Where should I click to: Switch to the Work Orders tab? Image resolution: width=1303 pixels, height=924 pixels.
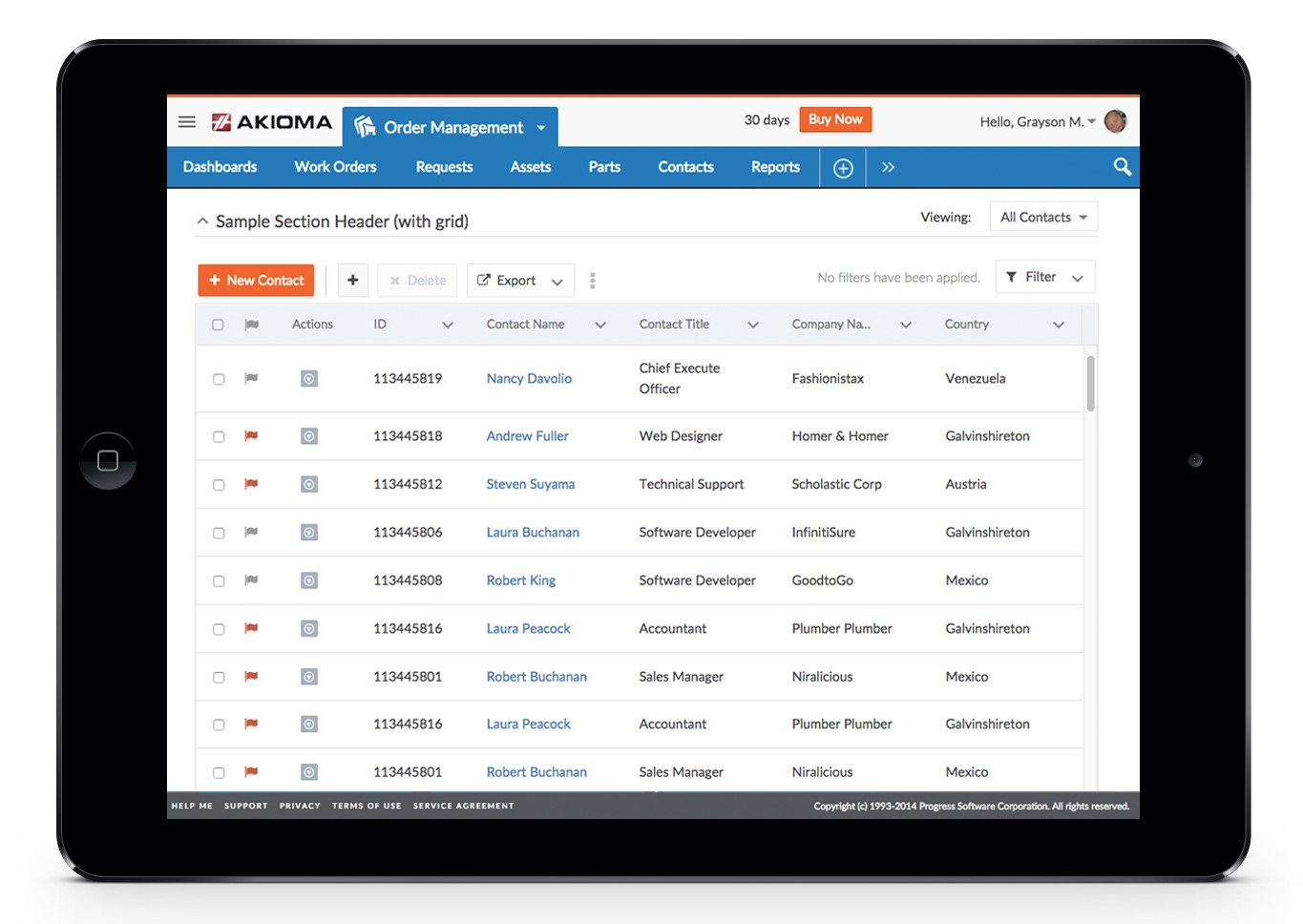tap(335, 167)
